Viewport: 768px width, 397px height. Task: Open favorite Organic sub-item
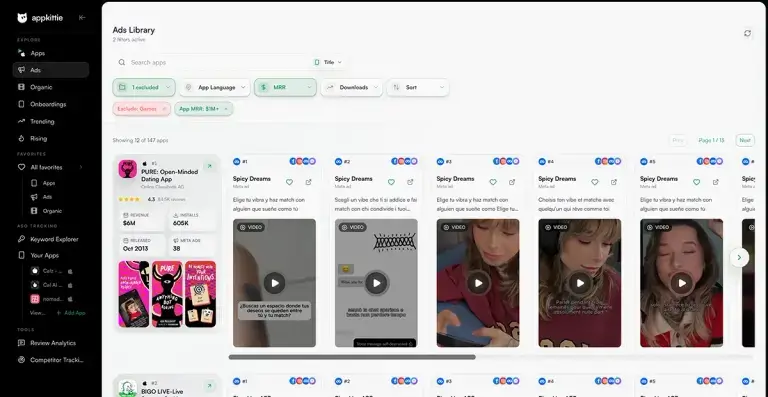52,211
